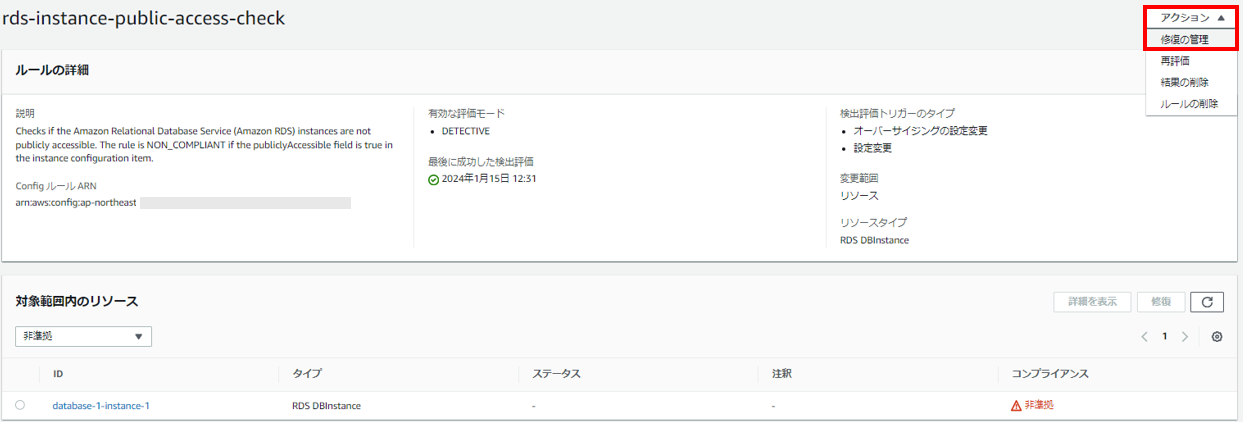Choose 修復の管理 from the action menu
1243x422 pixels.
point(1192,39)
